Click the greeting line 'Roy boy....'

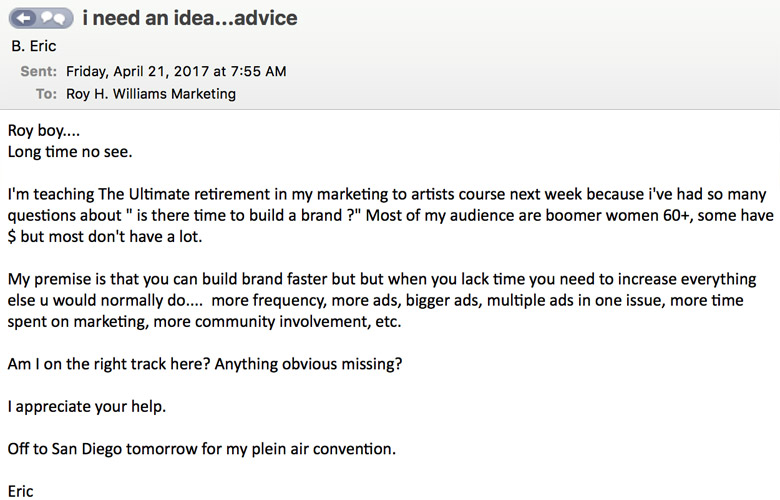(x=44, y=131)
